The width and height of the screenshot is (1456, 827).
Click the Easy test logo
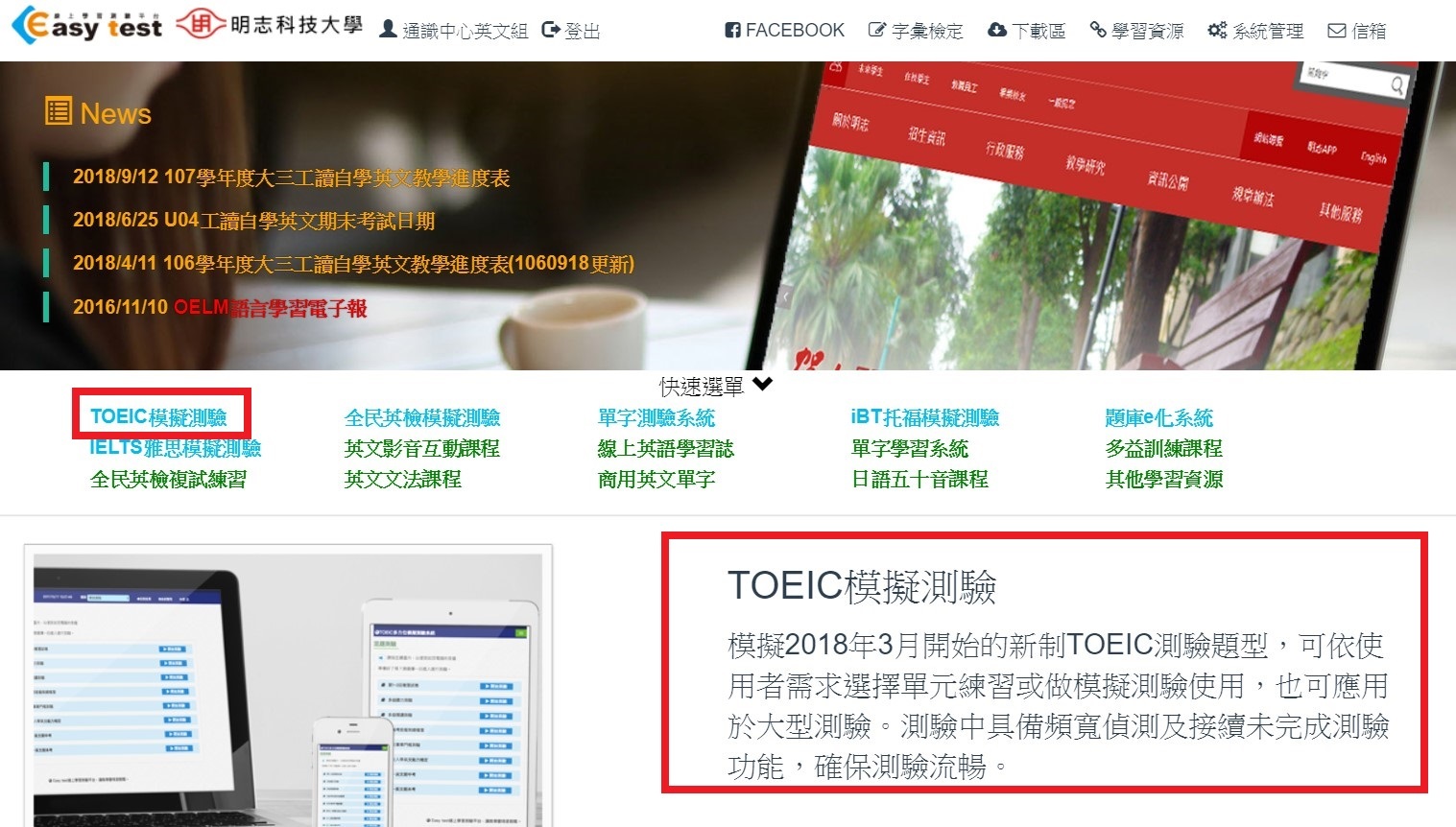click(86, 26)
